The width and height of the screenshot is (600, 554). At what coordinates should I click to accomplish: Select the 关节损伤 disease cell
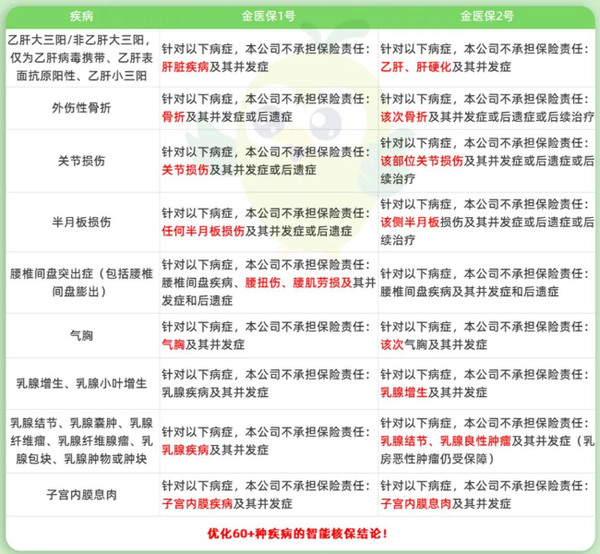point(82,161)
